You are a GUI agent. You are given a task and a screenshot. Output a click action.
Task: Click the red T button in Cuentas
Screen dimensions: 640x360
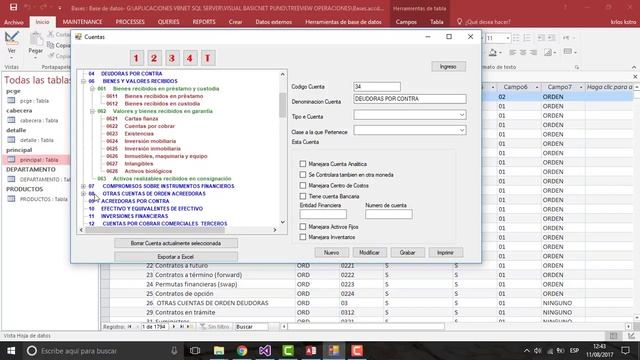(207, 58)
